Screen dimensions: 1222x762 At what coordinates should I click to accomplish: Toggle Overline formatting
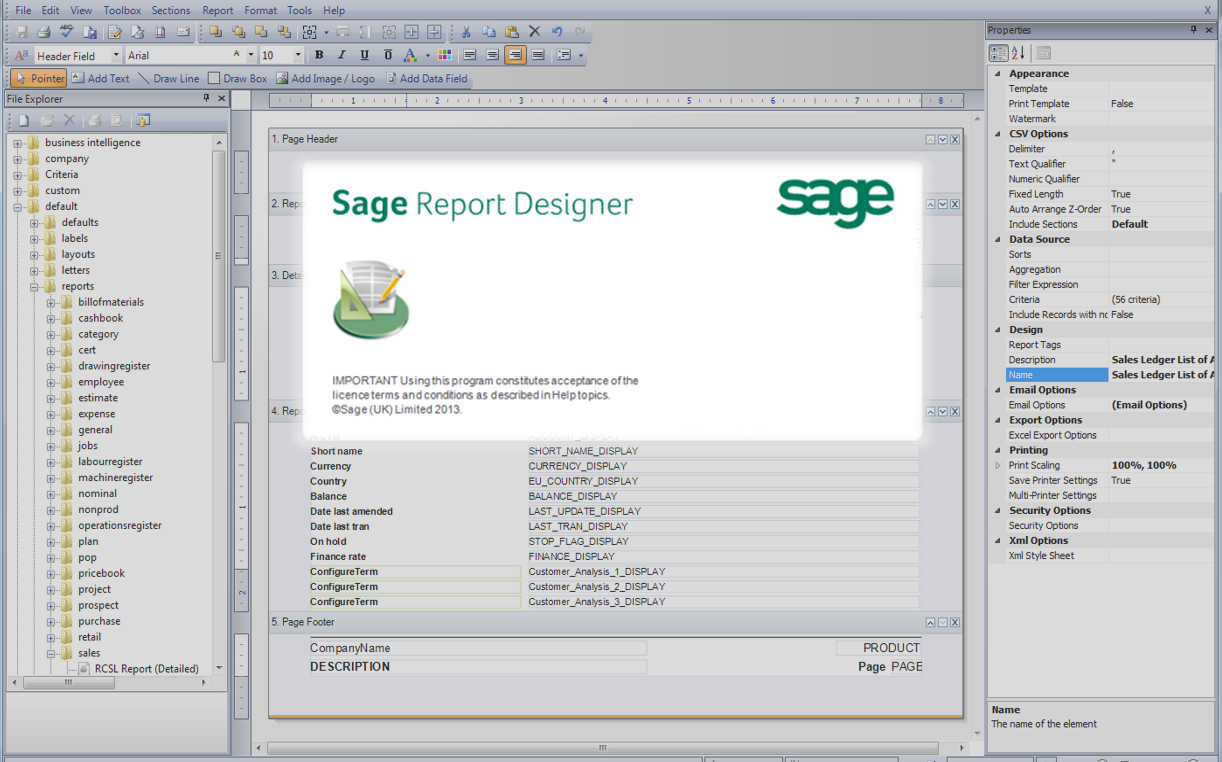(388, 55)
